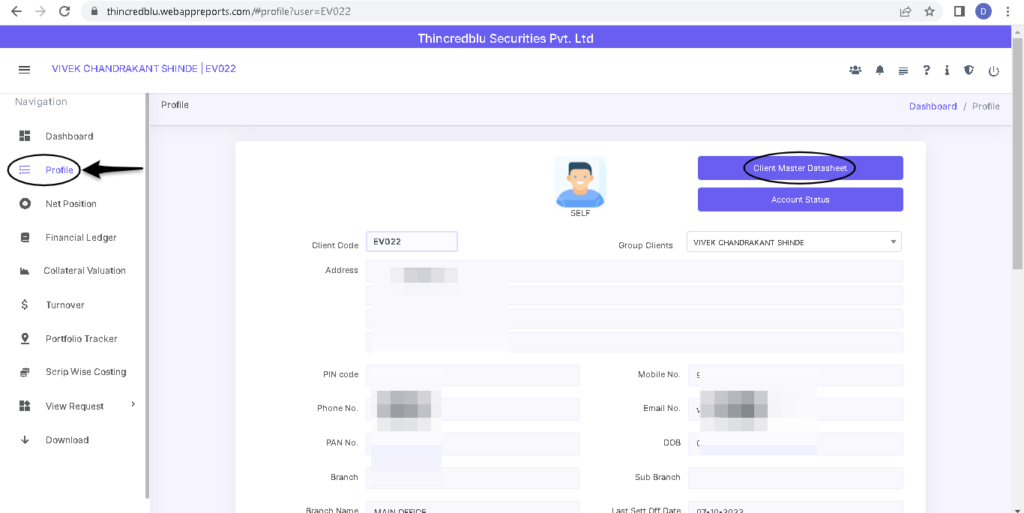This screenshot has width=1024, height=513.
Task: Click the Client Code field EV022
Action: (411, 241)
